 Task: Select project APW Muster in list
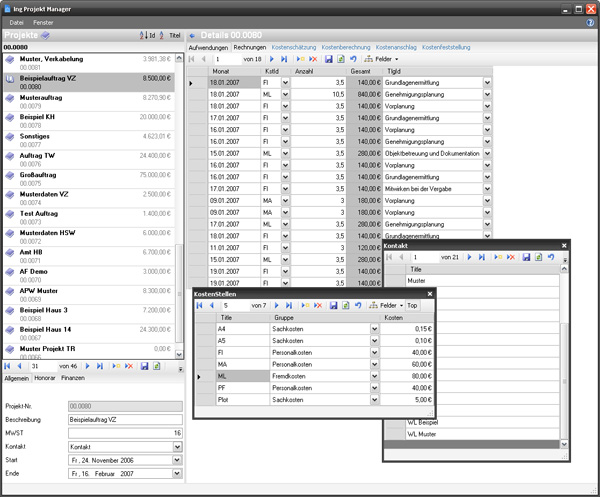(89, 295)
